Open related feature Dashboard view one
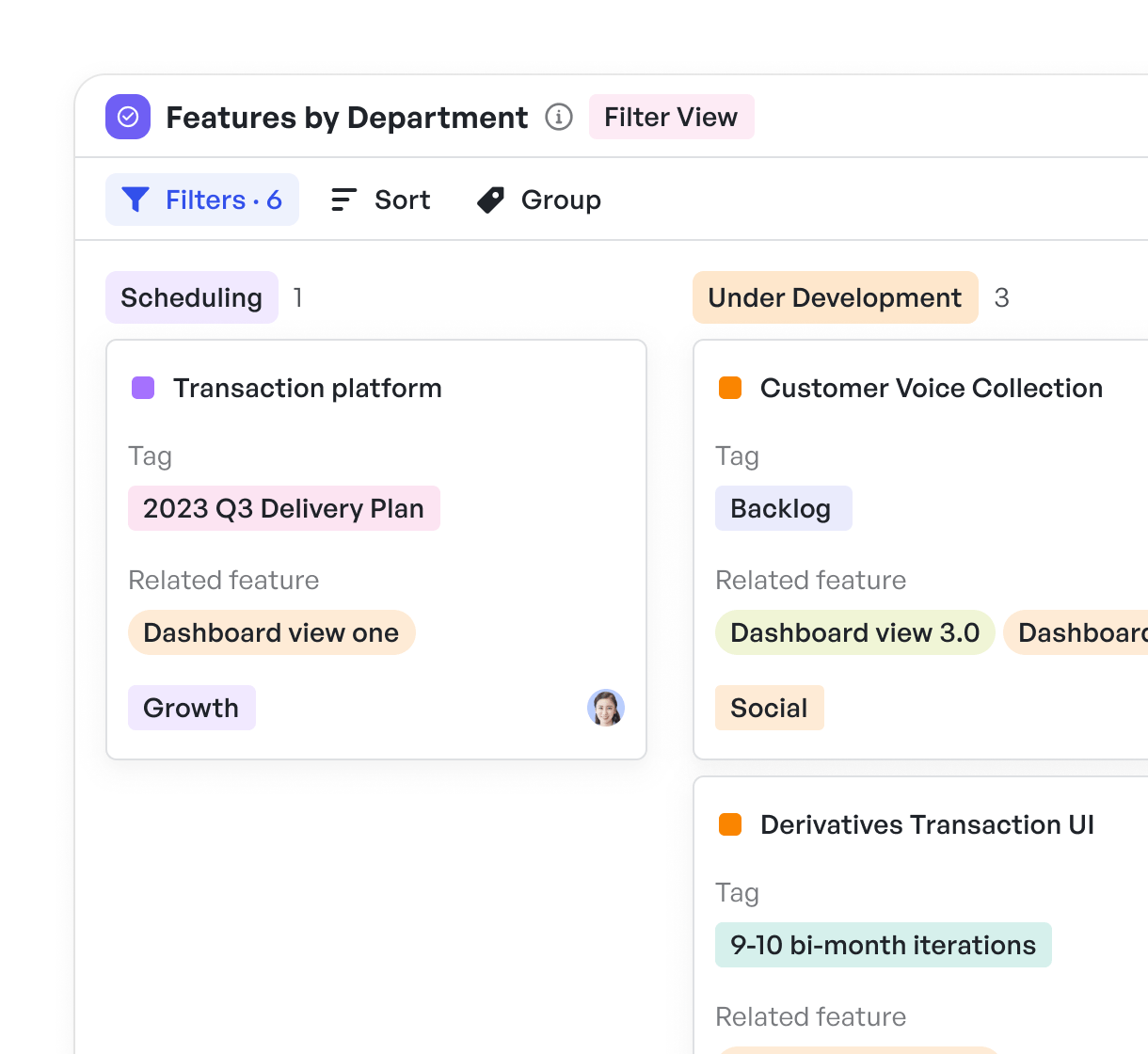This screenshot has width=1148, height=1054. pyautogui.click(x=272, y=632)
